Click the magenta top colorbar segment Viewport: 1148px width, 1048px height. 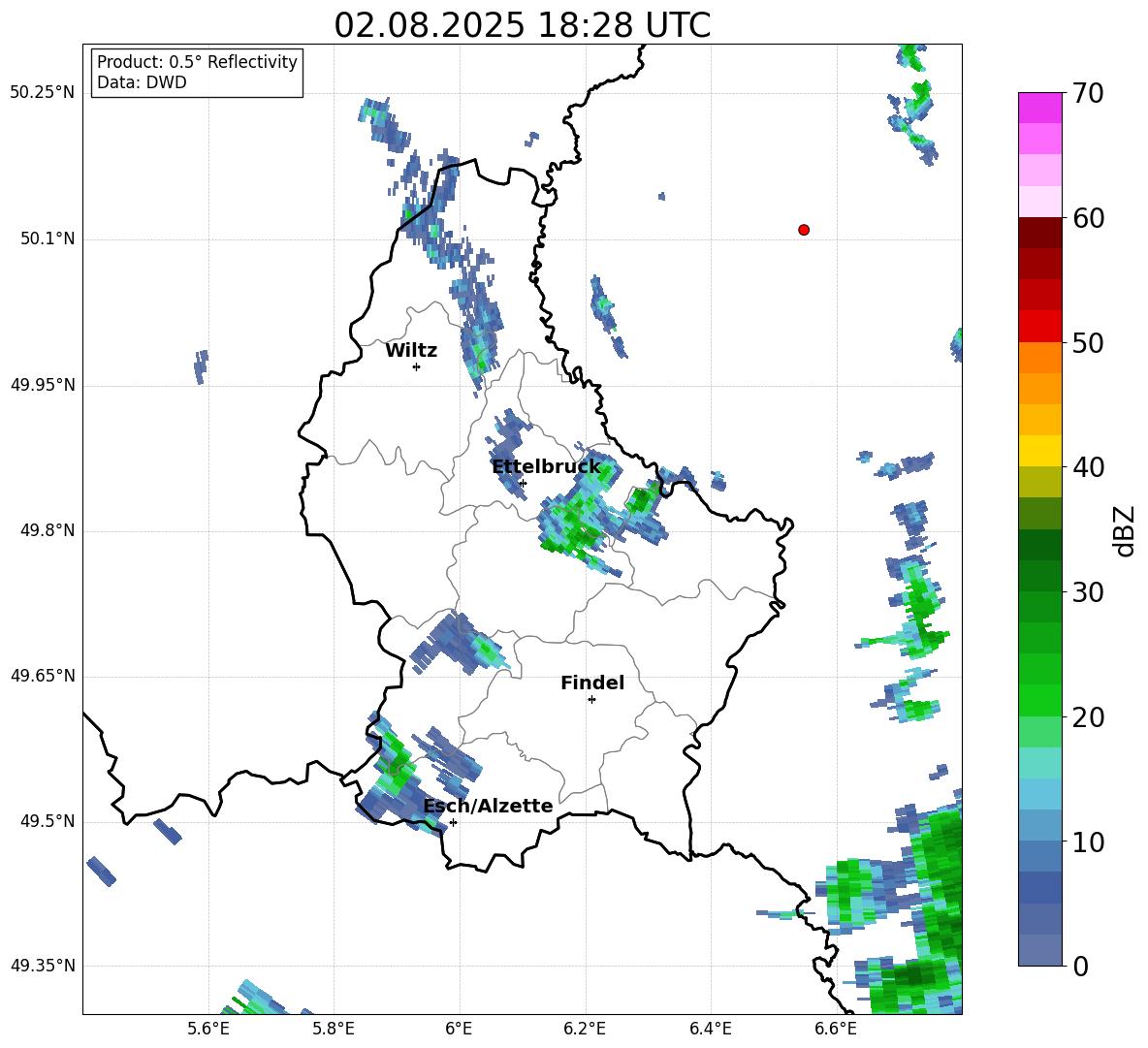point(1040,108)
